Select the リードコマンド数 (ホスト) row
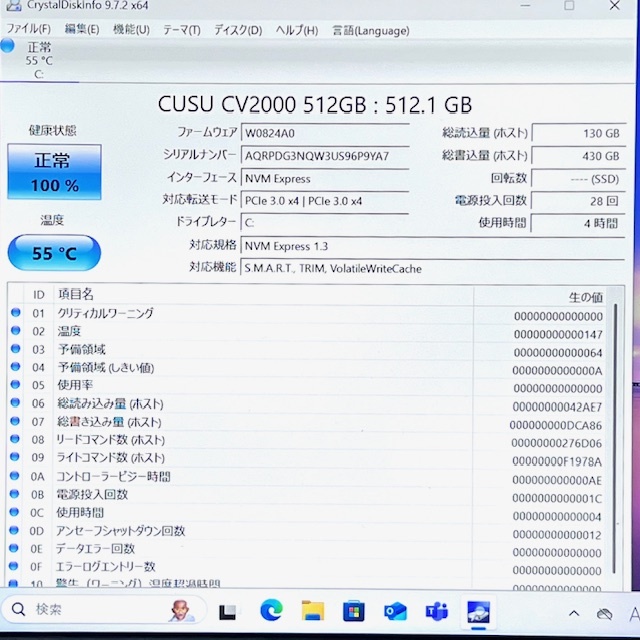The height and width of the screenshot is (640, 640). [307, 440]
